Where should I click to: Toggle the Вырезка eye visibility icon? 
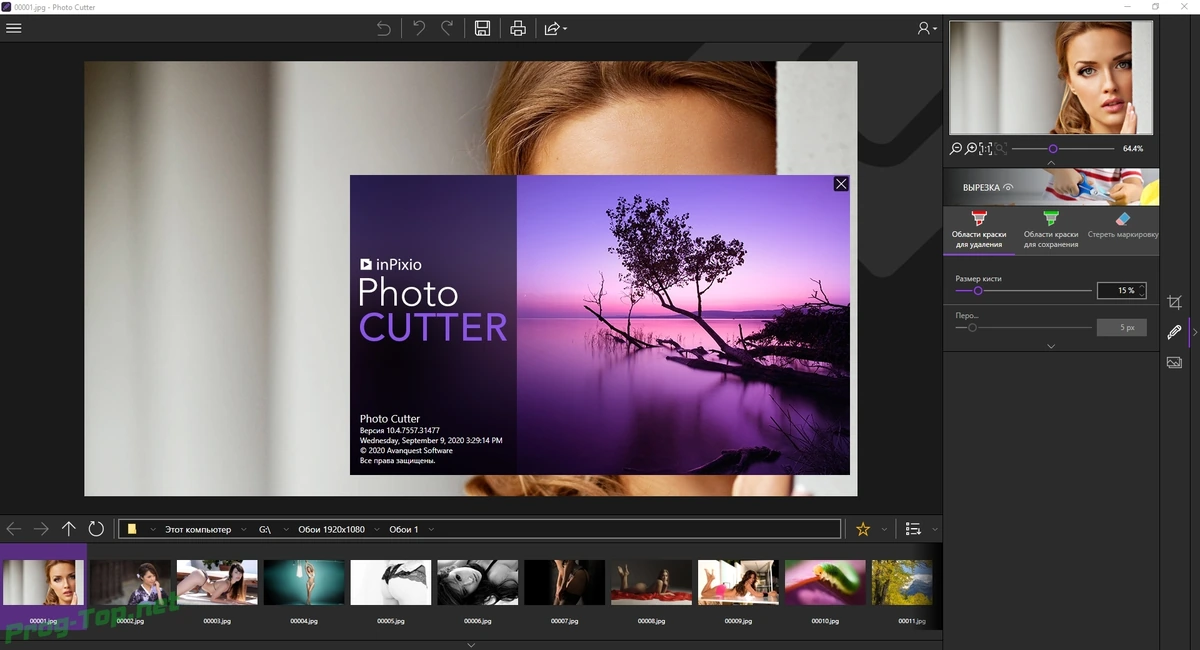(x=1008, y=187)
